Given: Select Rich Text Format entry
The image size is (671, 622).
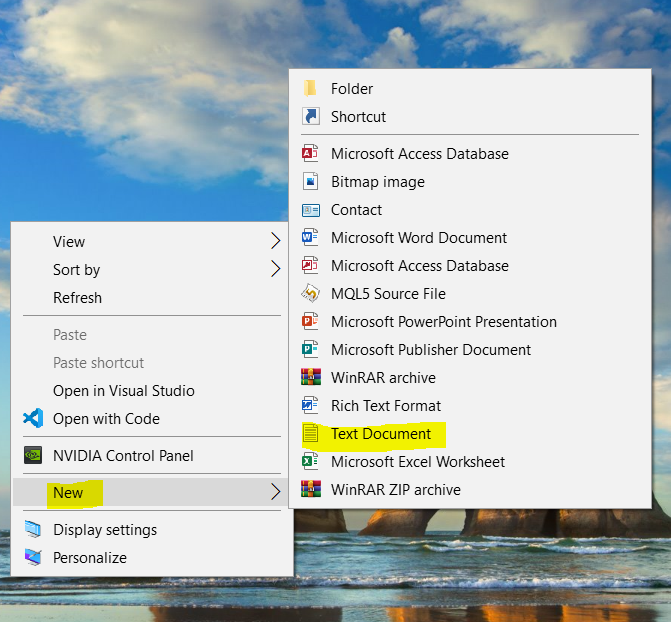Looking at the screenshot, I should click(385, 406).
